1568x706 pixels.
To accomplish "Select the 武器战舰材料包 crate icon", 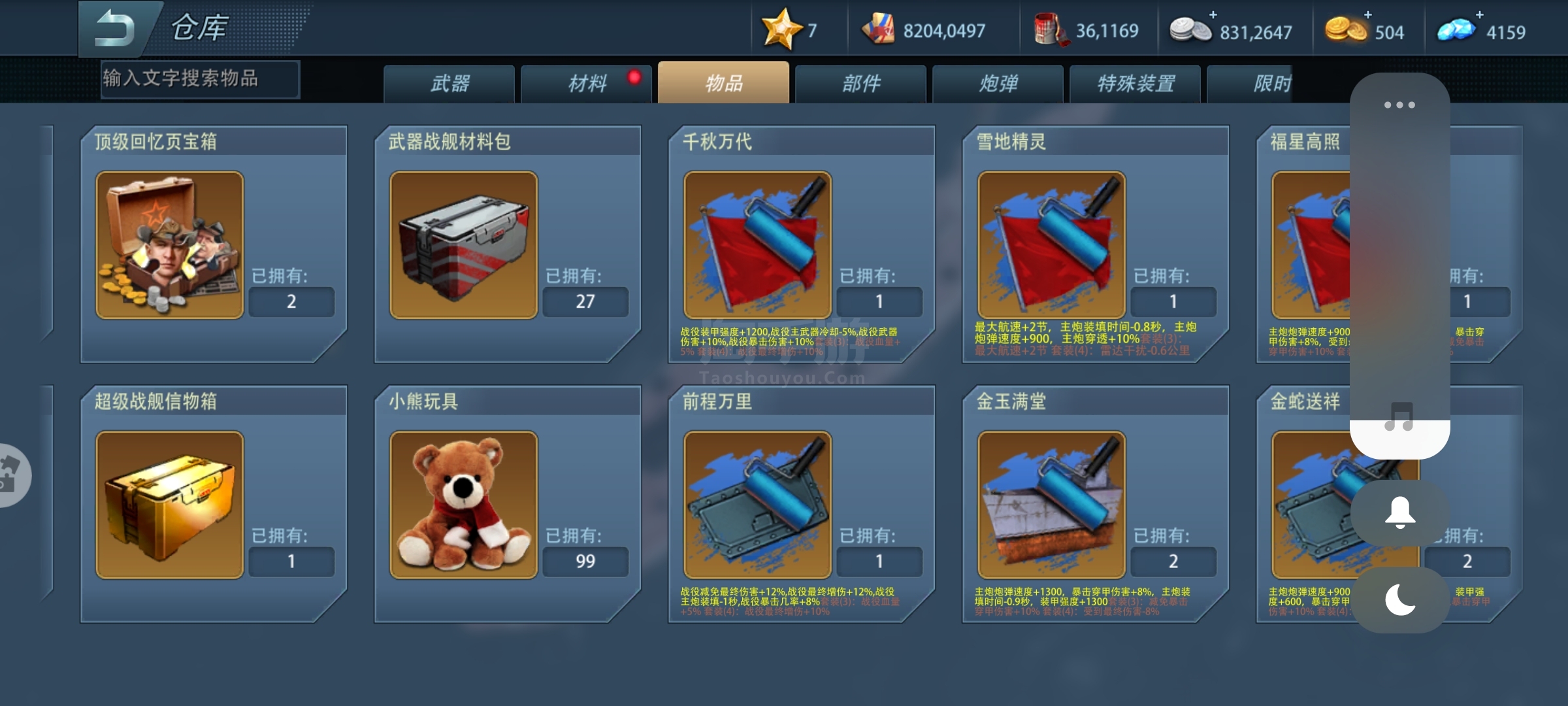I will [464, 245].
